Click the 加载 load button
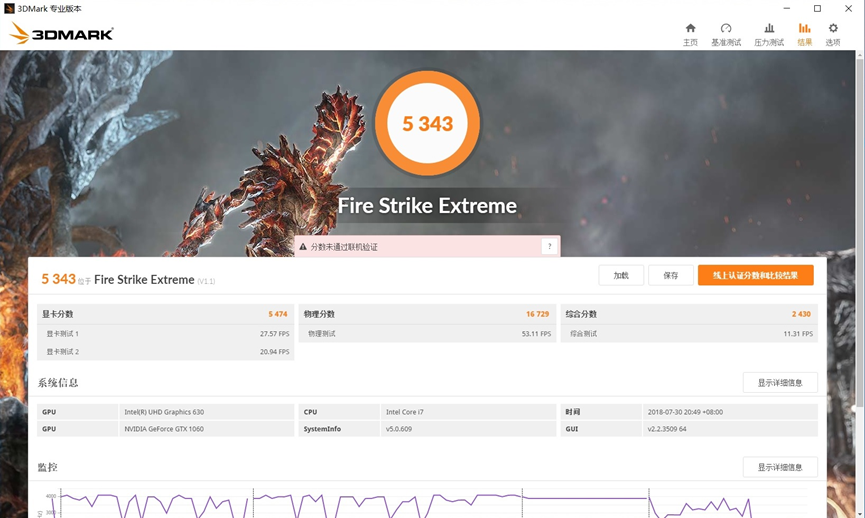 tap(621, 275)
